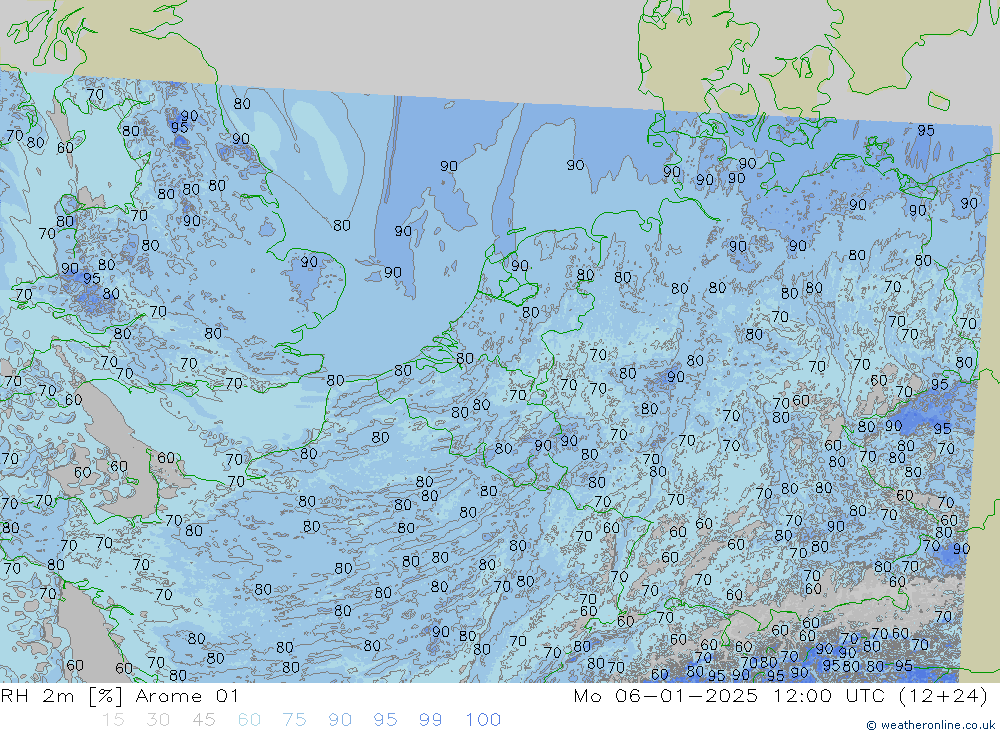Select legend value 100
Viewport: 1000px width, 733px height.
(483, 720)
